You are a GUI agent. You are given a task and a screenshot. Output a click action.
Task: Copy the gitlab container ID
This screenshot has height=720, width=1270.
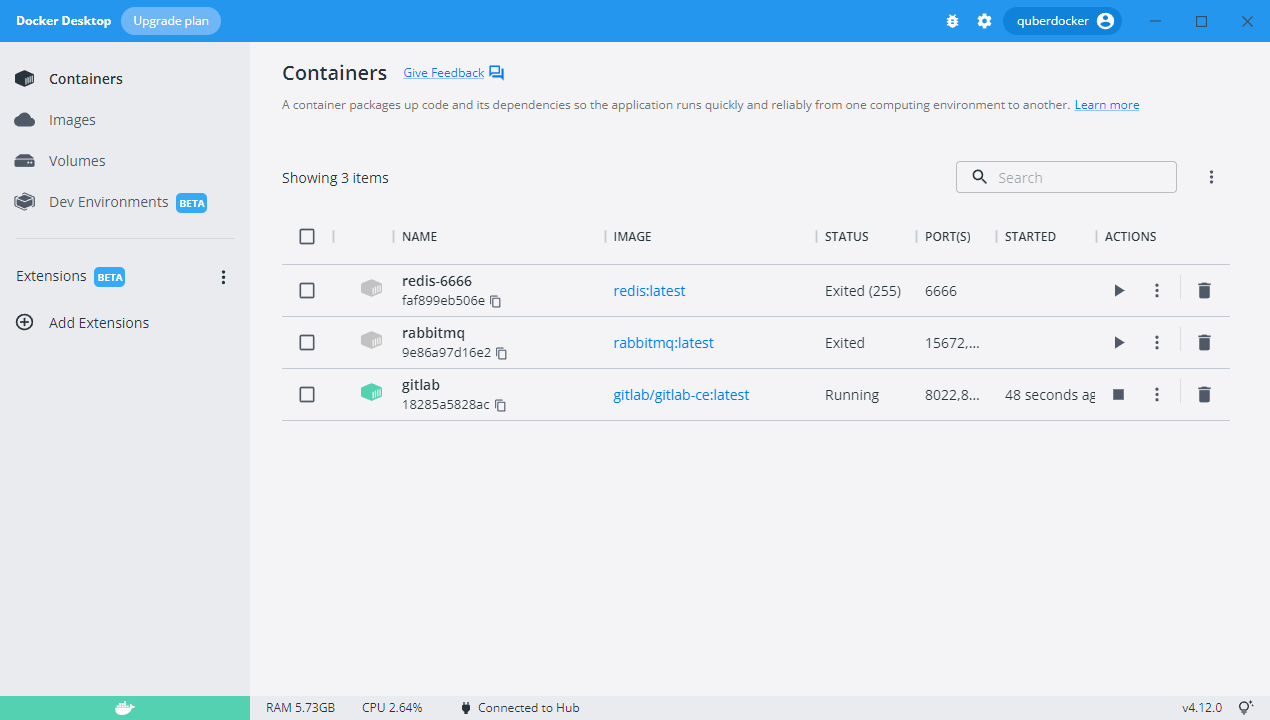[500, 405]
